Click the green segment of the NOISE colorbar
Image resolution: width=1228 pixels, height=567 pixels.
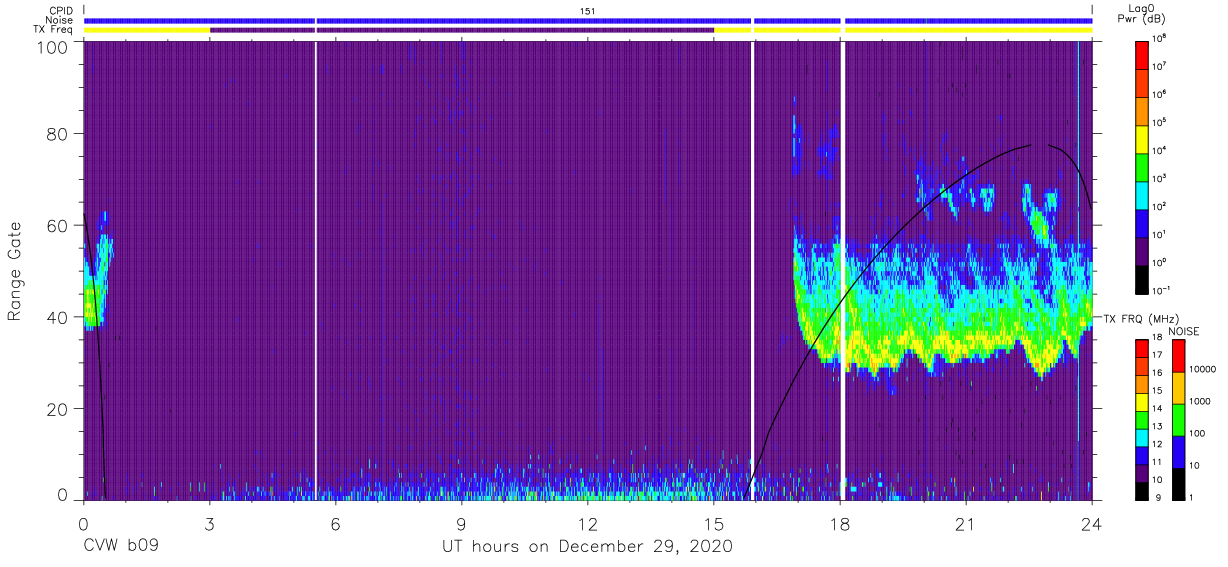[x=1177, y=420]
